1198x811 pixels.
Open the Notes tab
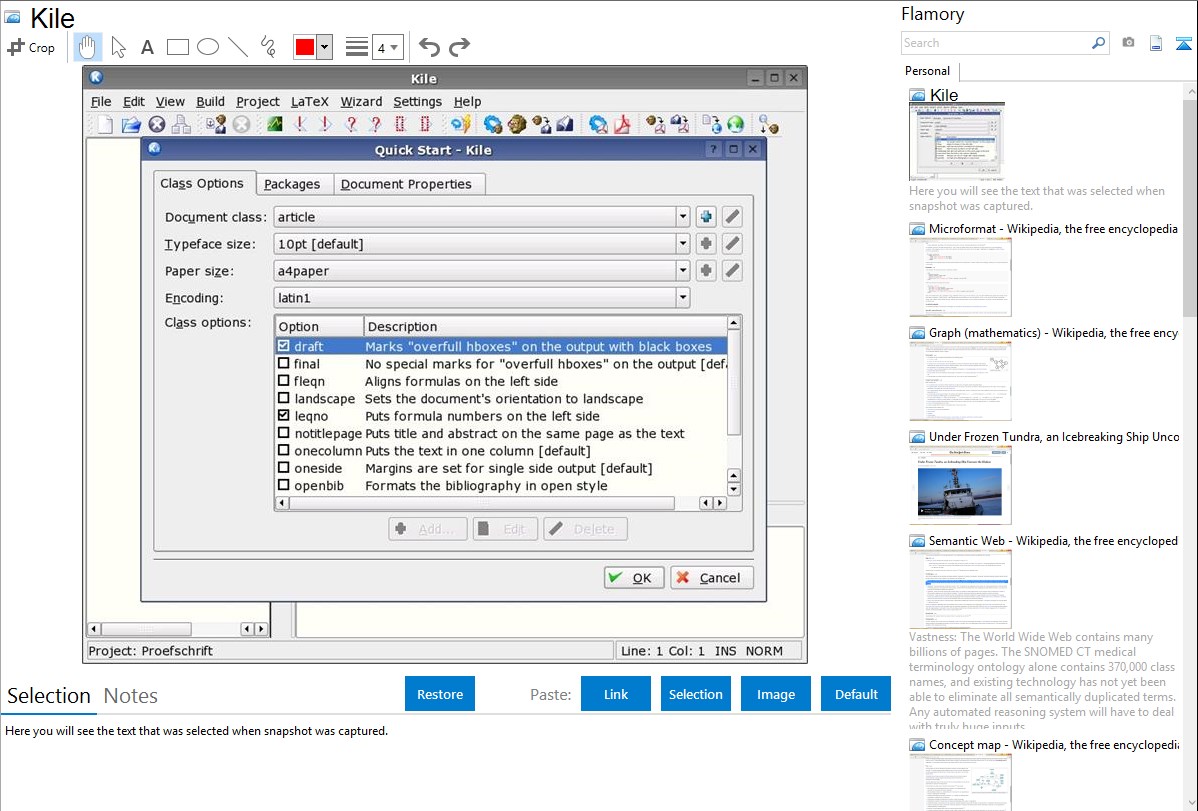point(130,696)
